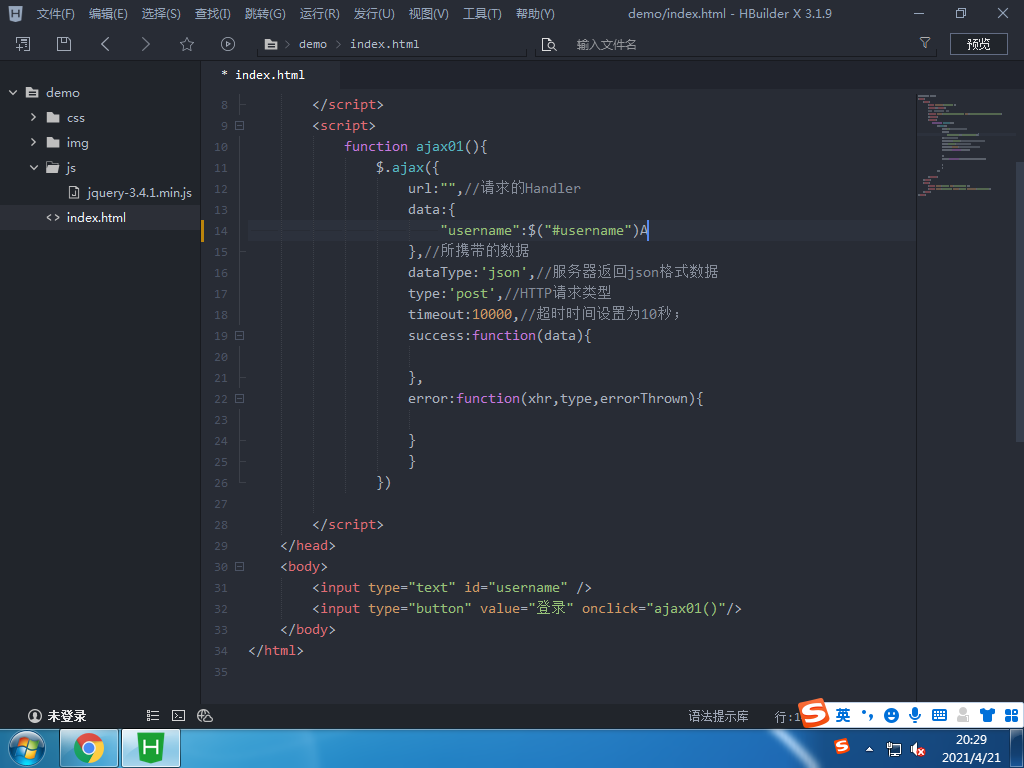Switch to Chrome in the taskbar

89,748
